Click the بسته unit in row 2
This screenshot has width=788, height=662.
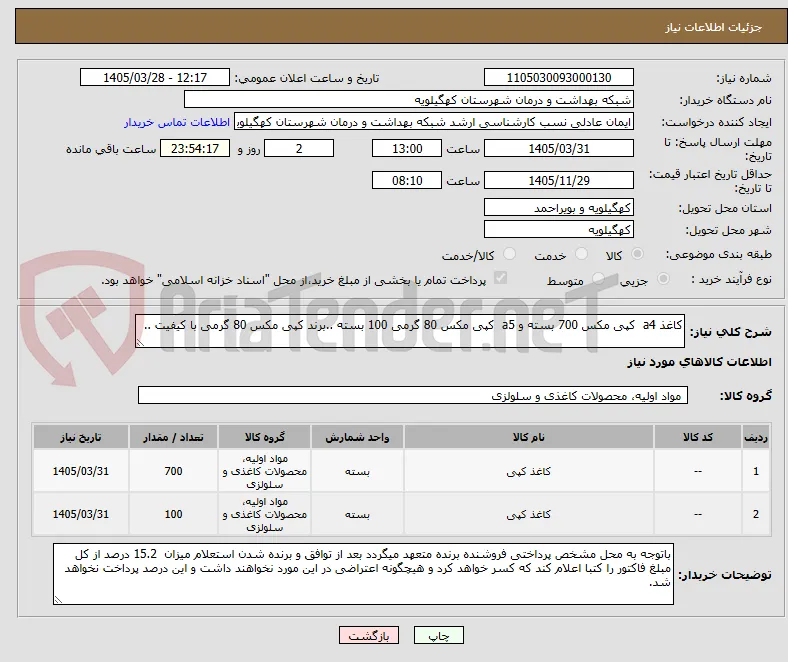[x=357, y=515]
